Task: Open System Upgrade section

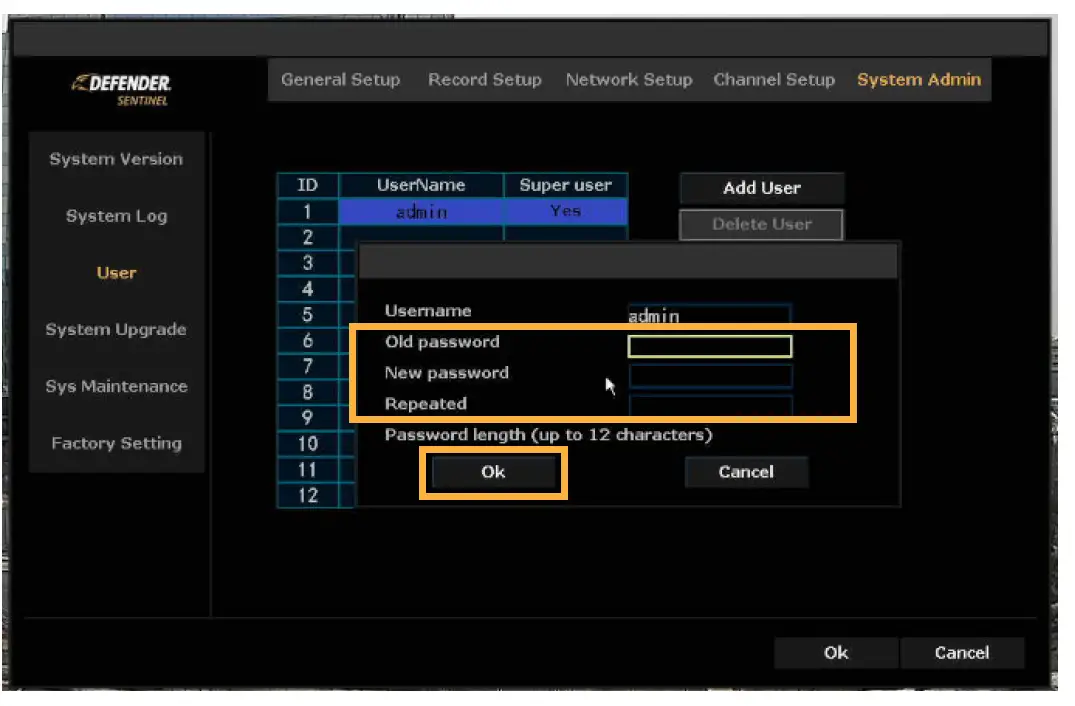Action: (x=117, y=330)
